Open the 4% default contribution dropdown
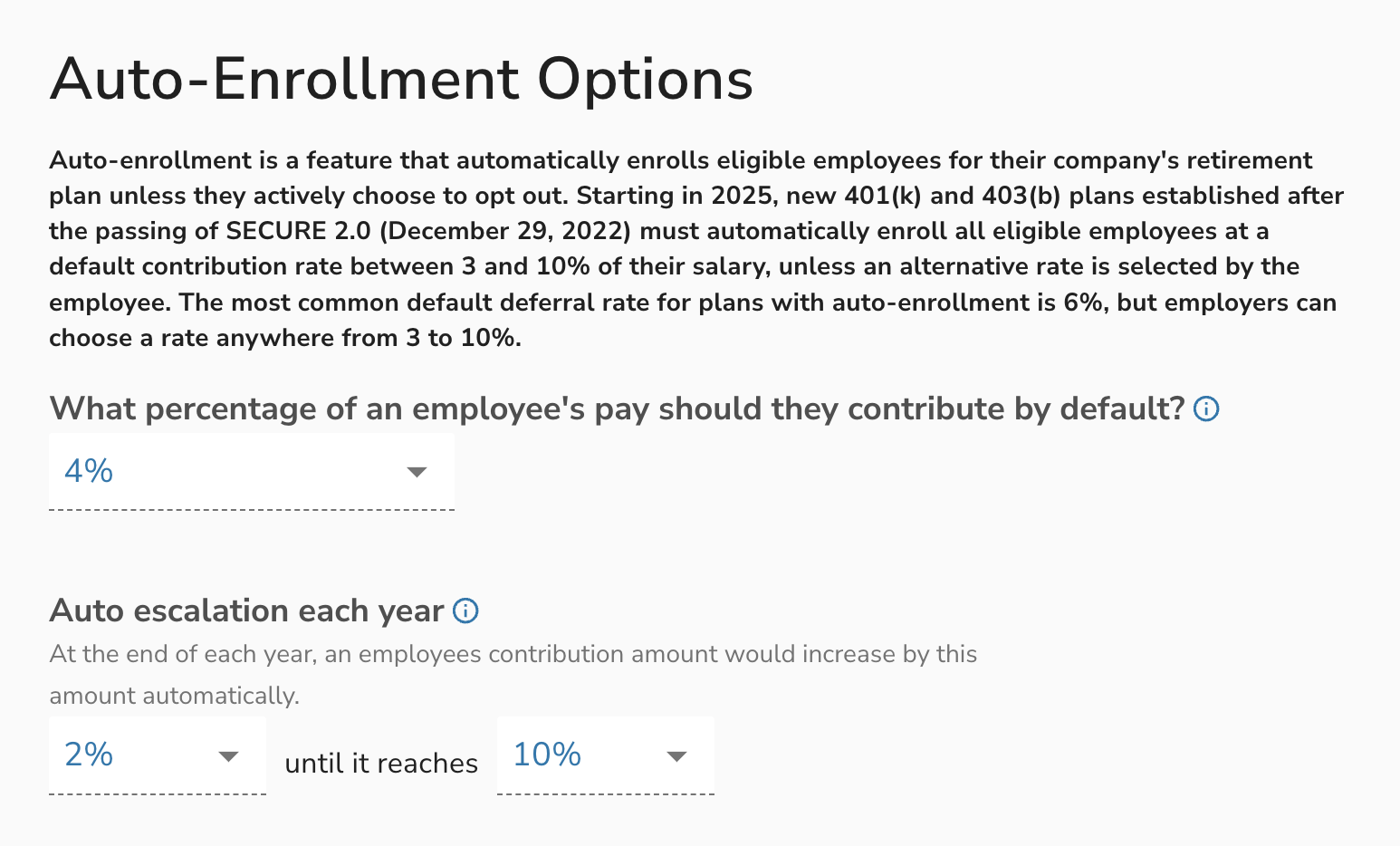 pyautogui.click(x=251, y=472)
